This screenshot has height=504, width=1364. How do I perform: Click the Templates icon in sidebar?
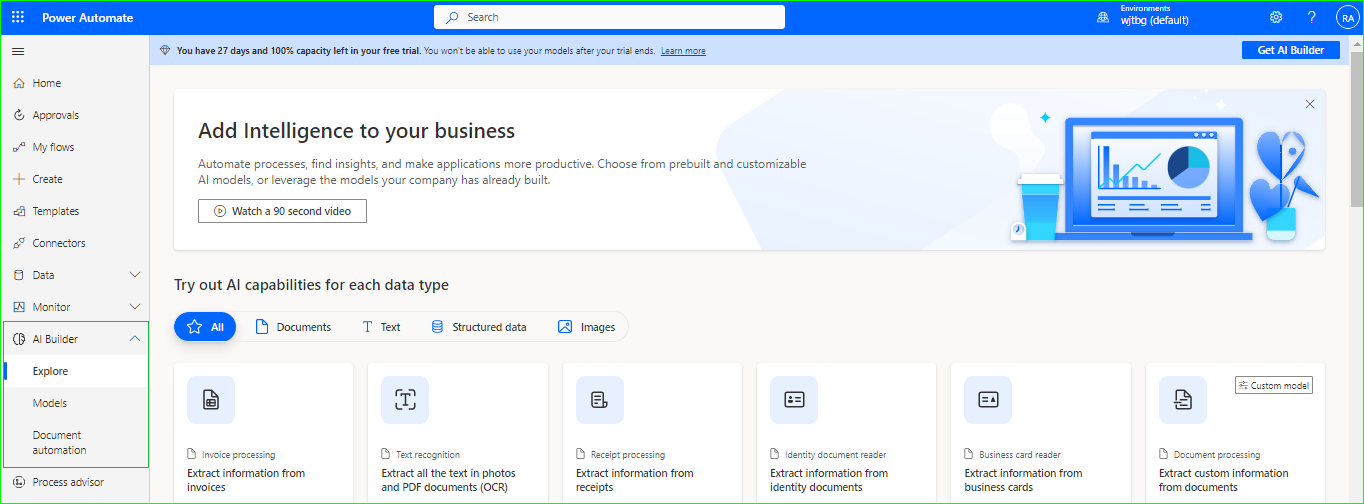18,211
